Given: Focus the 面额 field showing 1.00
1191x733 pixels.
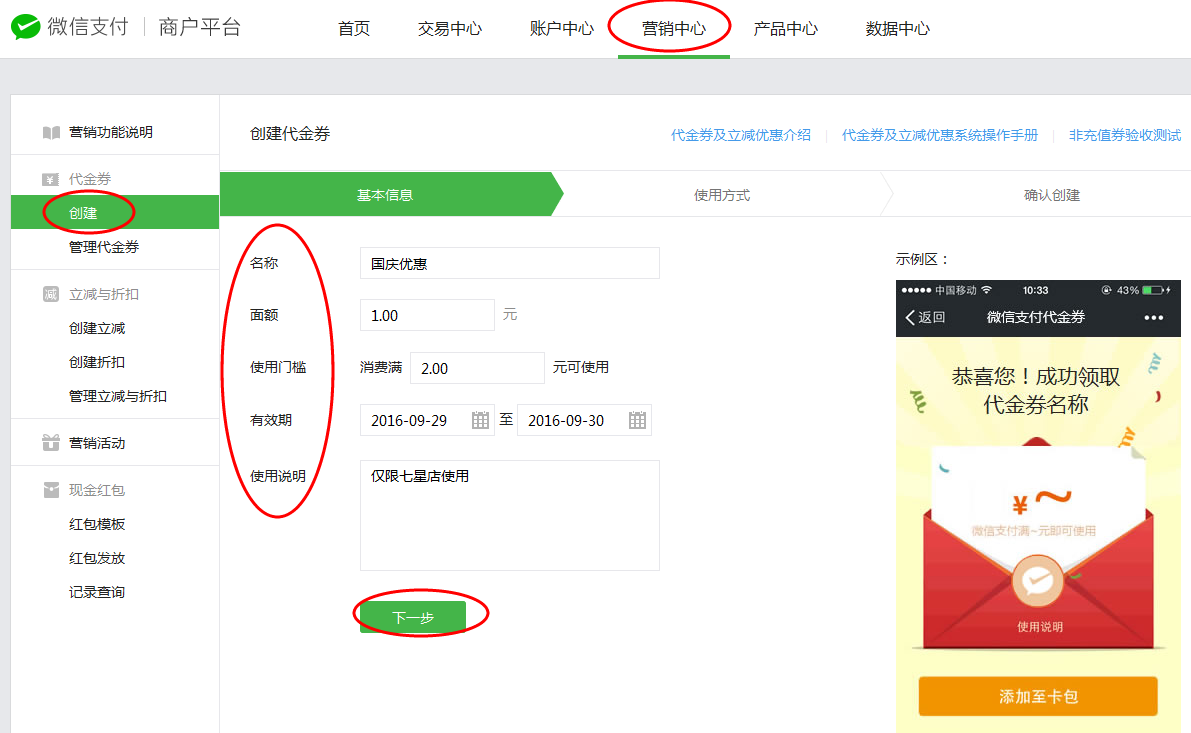Looking at the screenshot, I should click(x=427, y=315).
